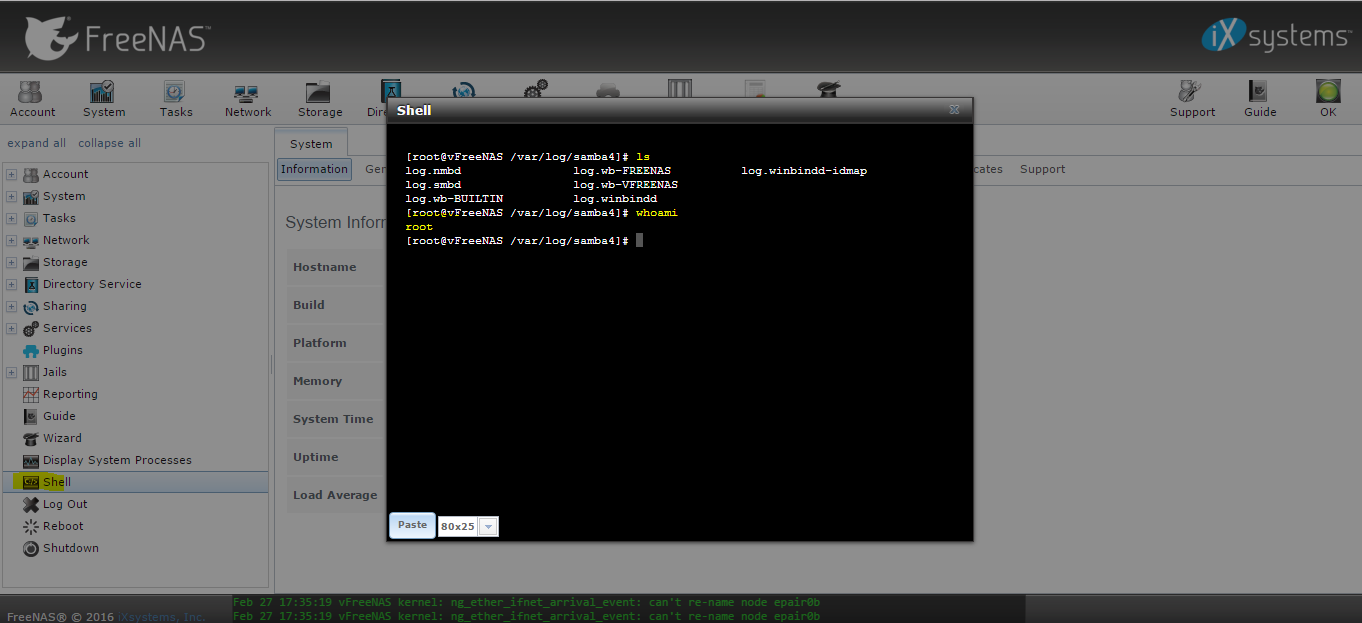Open the Support sub-tab
This screenshot has width=1362, height=623.
1042,169
